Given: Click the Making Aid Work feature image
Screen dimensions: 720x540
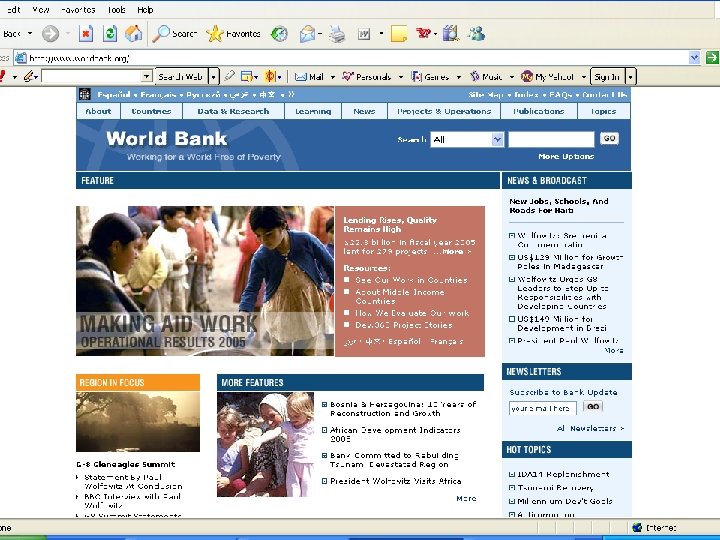Looking at the screenshot, I should coord(205,281).
